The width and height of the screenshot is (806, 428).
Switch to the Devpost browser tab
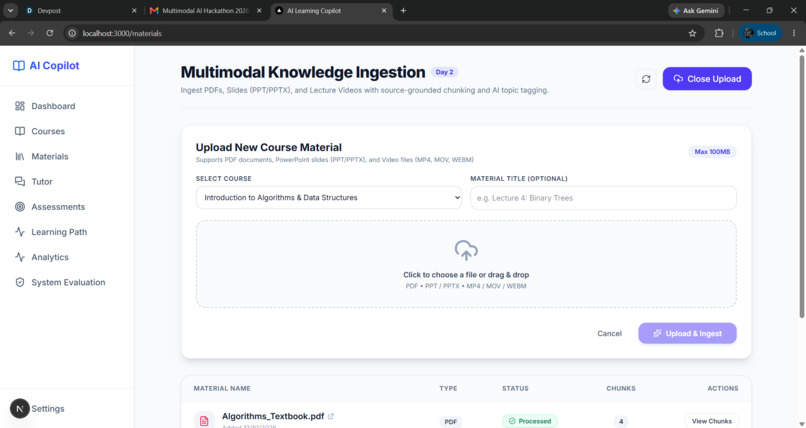pos(80,10)
